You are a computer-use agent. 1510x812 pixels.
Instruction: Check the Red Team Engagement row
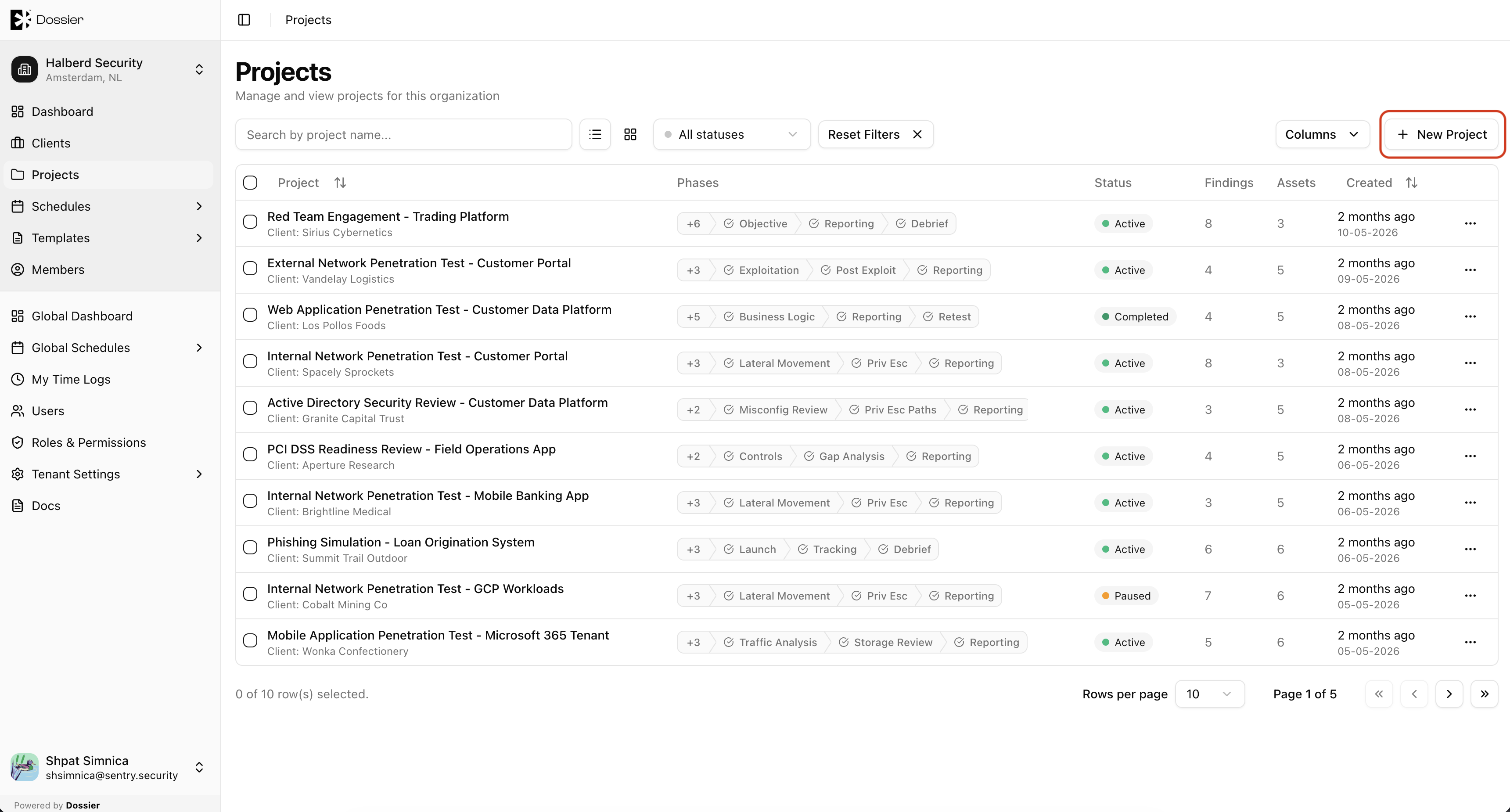pos(250,222)
